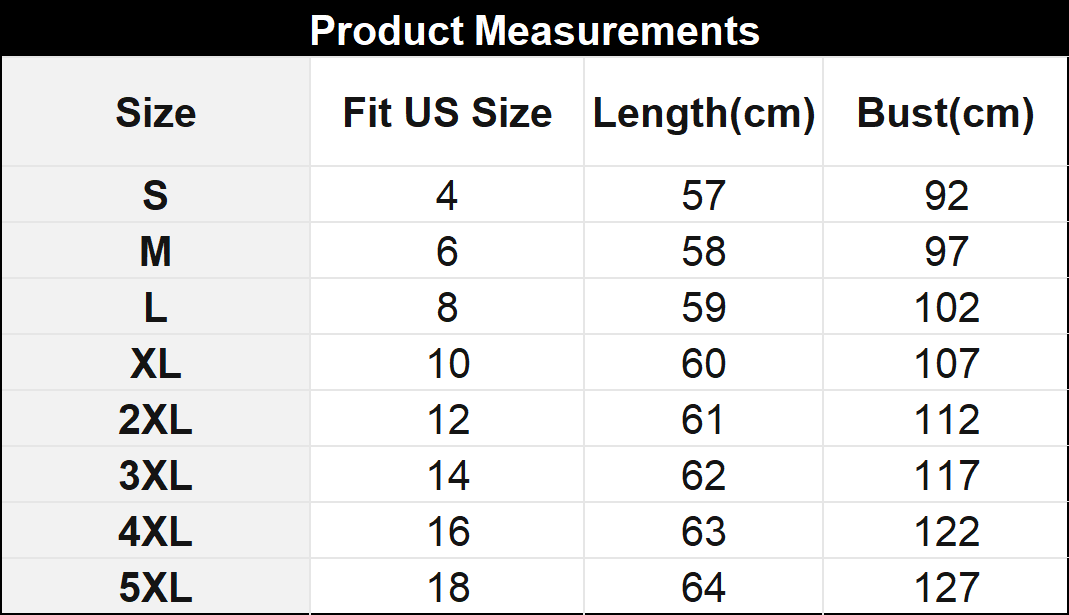Image resolution: width=1069 pixels, height=615 pixels.
Task: Click the 5XL size row label
Action: [x=155, y=587]
